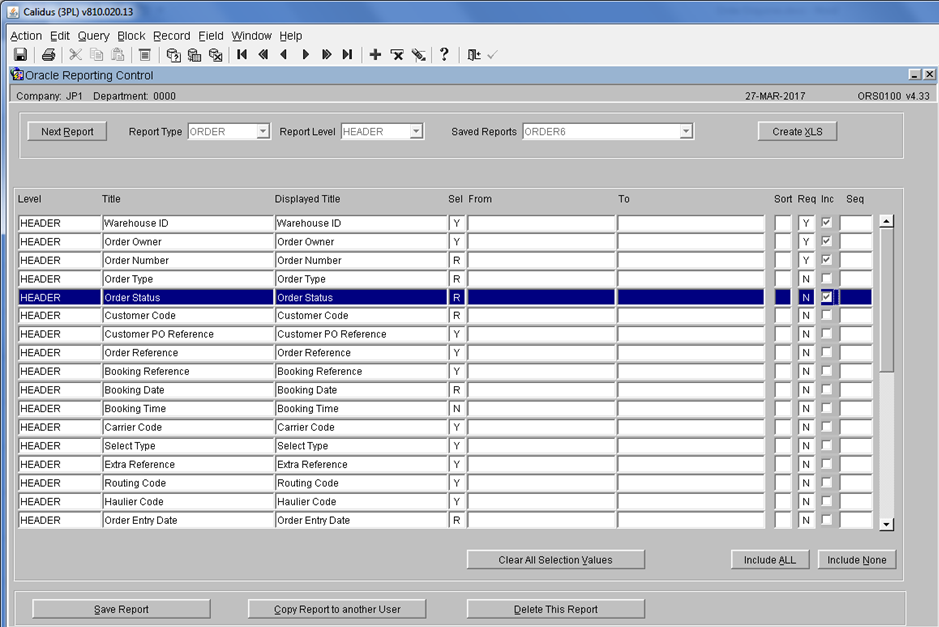Uncheck Inc box for Order Number
Screen dimensions: 939x627
[826, 260]
